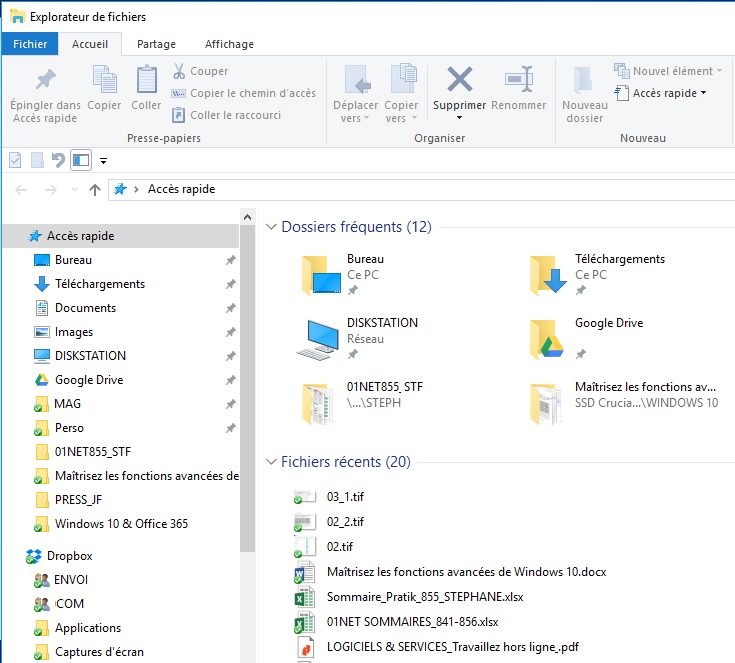Select the Google Drive folder icon in Dossiers fréquents

click(x=547, y=339)
